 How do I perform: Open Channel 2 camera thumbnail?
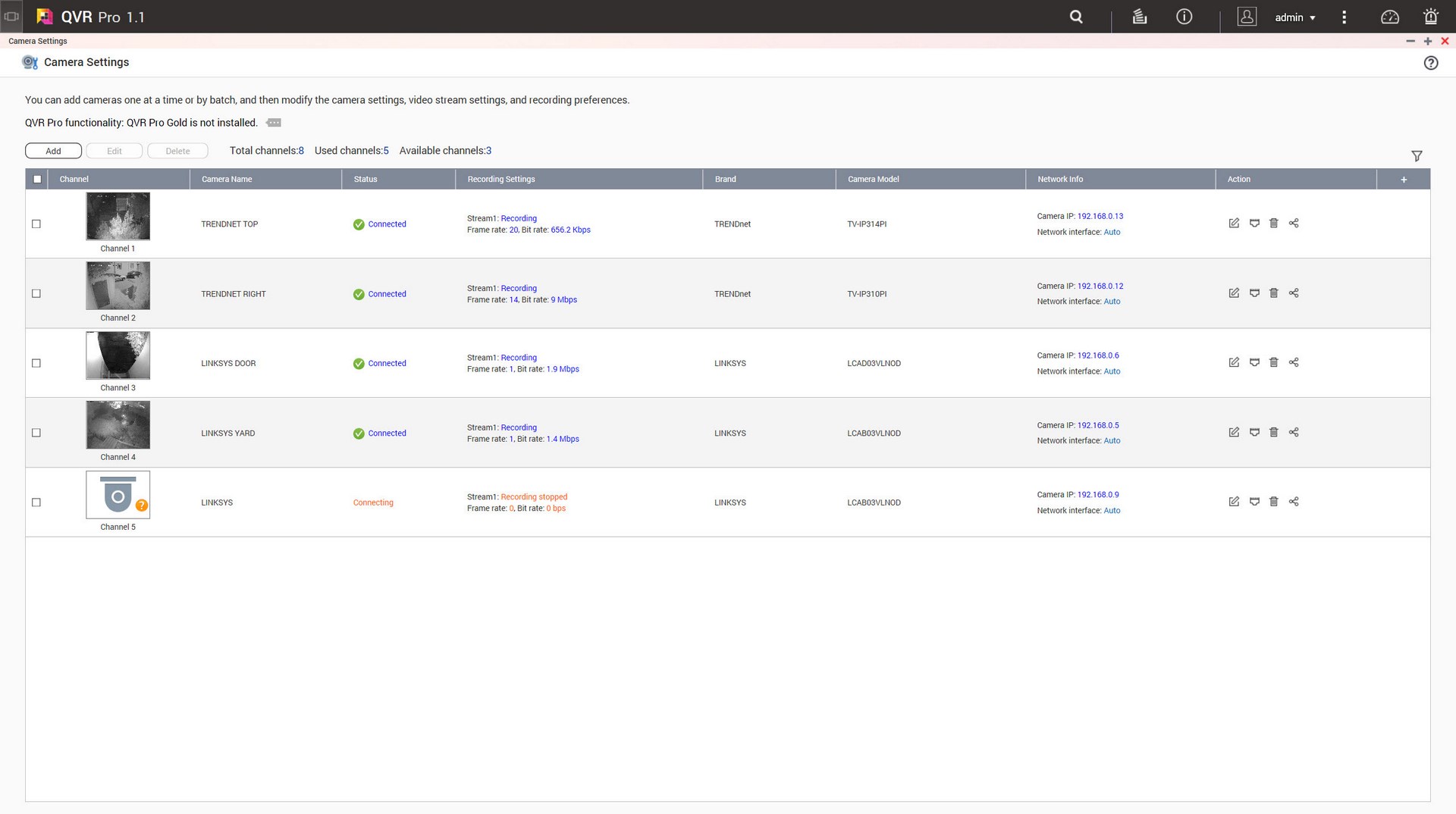coord(118,286)
